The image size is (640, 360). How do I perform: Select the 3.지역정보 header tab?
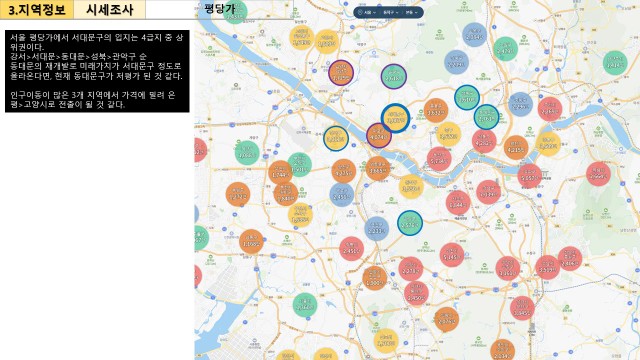37,9
